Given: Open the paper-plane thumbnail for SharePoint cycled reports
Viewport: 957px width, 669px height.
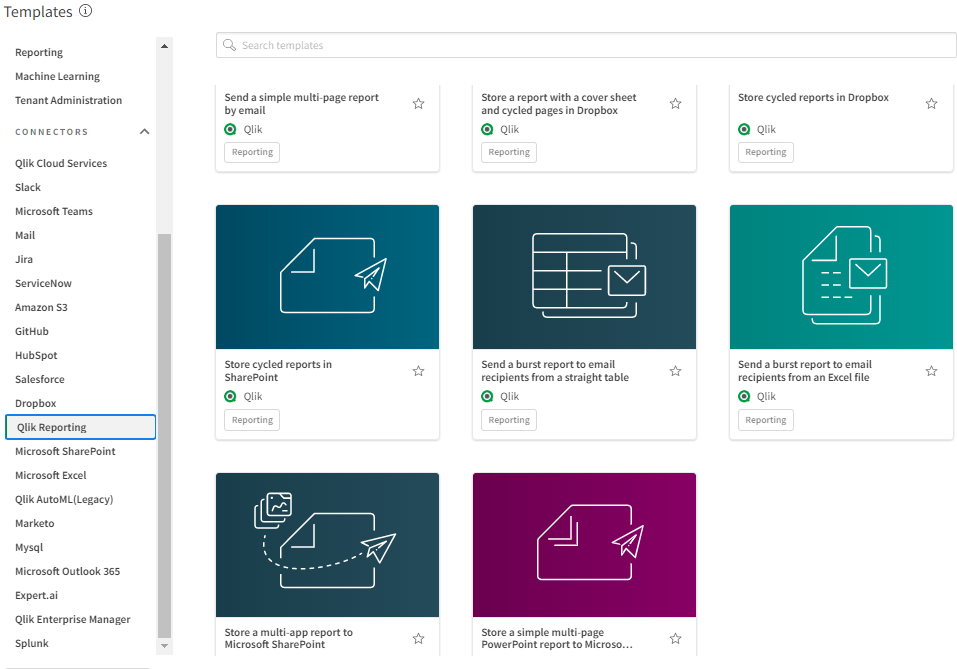Looking at the screenshot, I should coord(327,277).
